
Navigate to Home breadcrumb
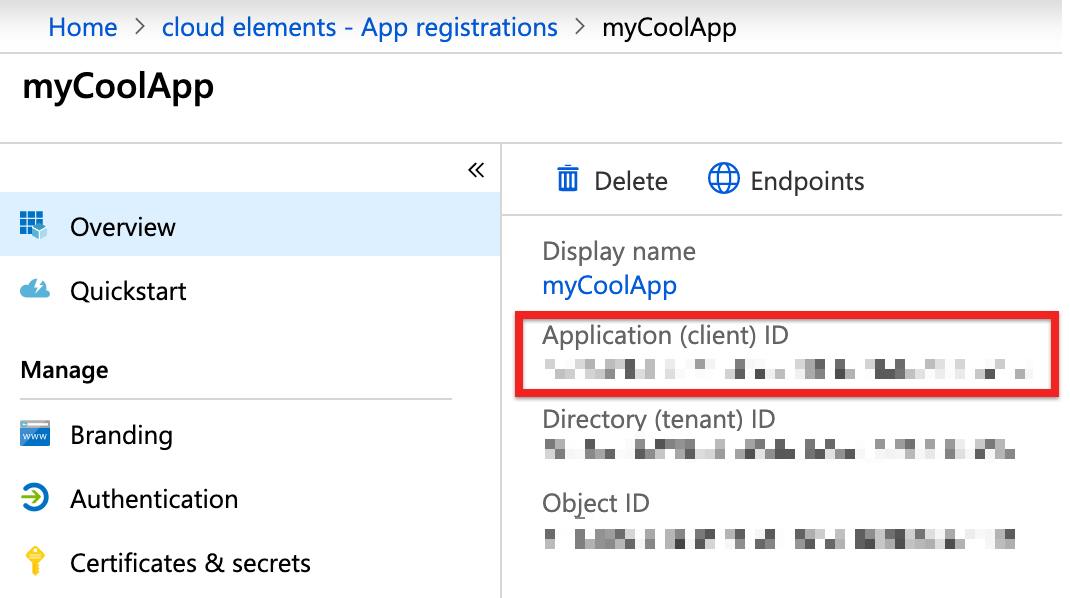83,27
